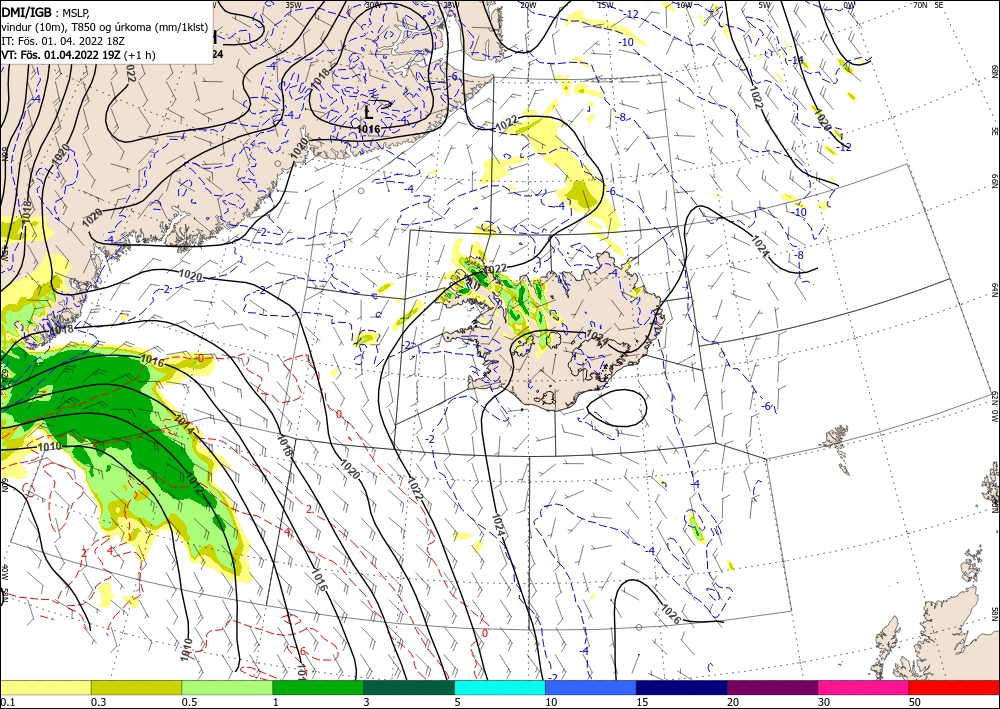Screen dimensions: 1000x709
Task: Click the blue 10–15 legend swatch
Action: click(591, 687)
